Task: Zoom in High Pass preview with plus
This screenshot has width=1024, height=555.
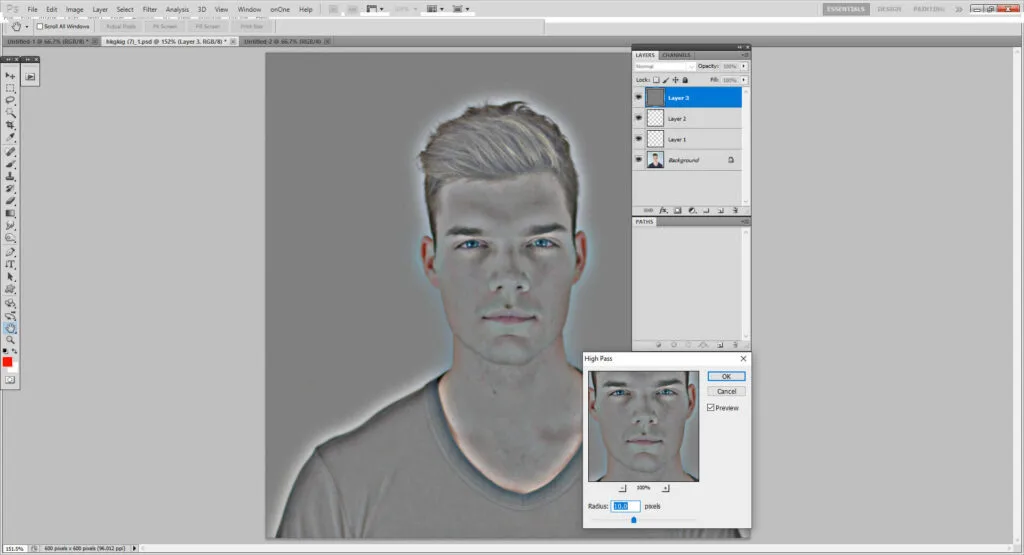Action: coord(666,487)
